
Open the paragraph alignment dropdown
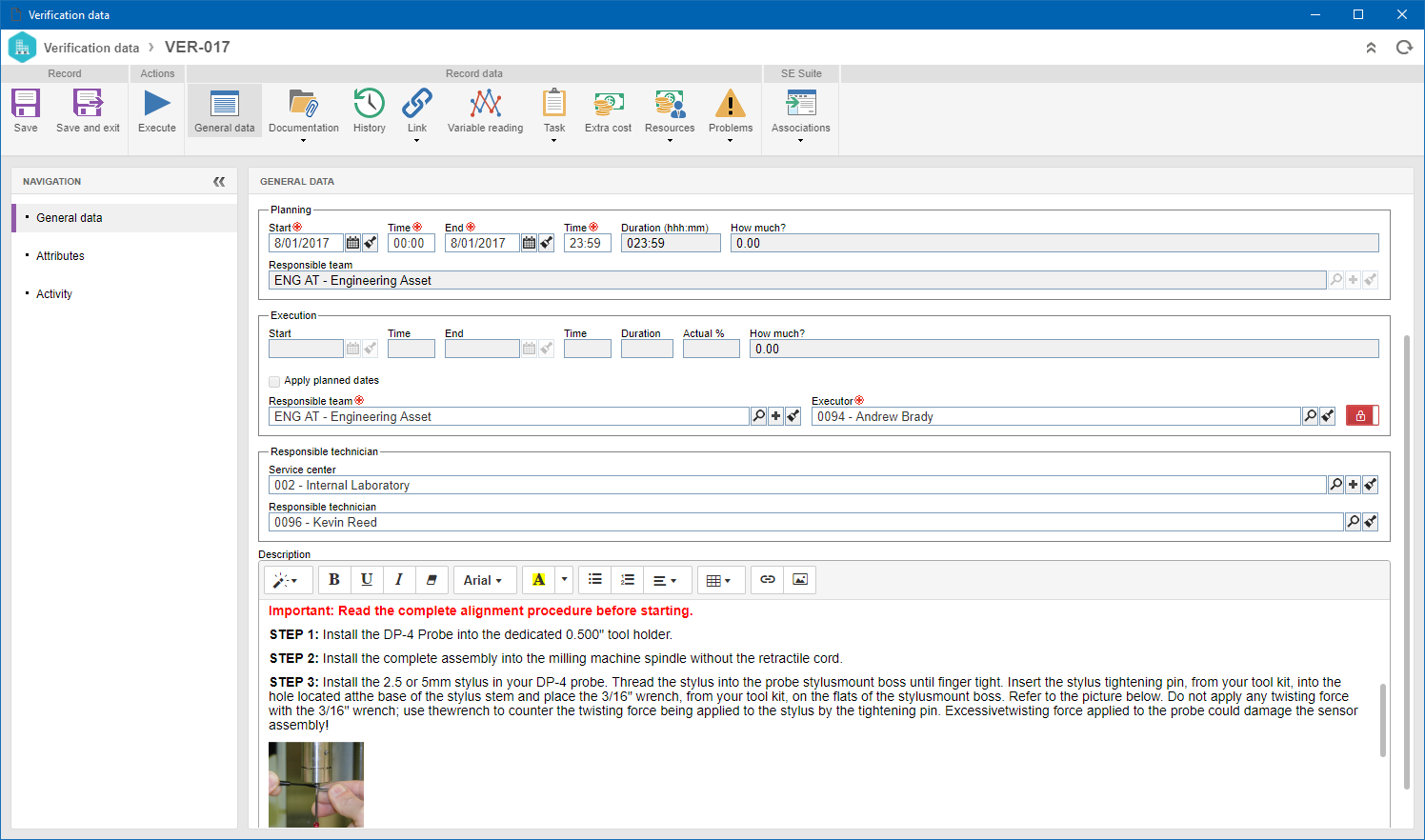[x=666, y=580]
